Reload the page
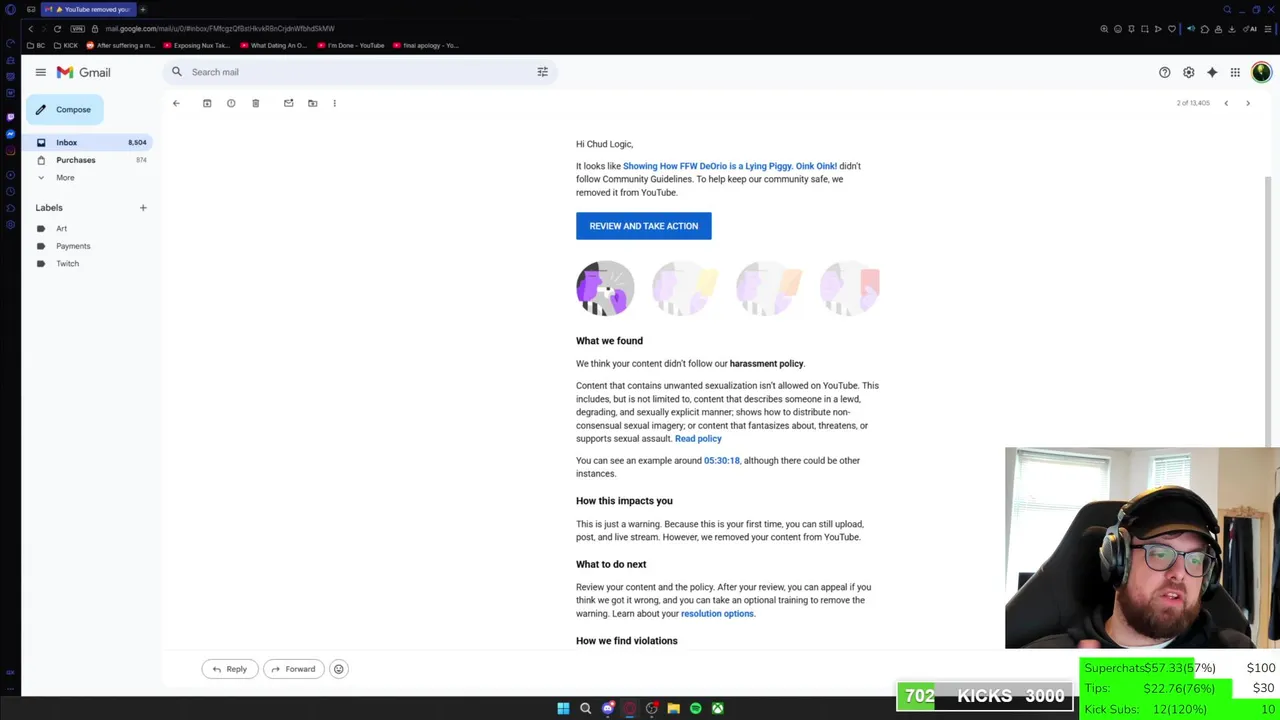Image resolution: width=1280 pixels, height=720 pixels. tap(57, 29)
